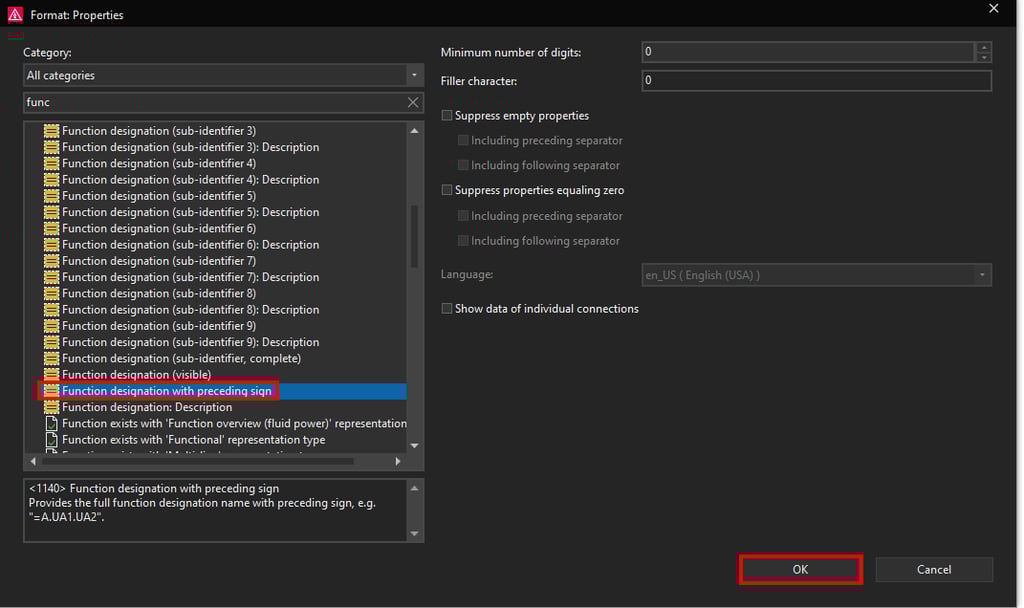
Task: Select Function designation (sub-identifier 5)
Action: pos(159,196)
